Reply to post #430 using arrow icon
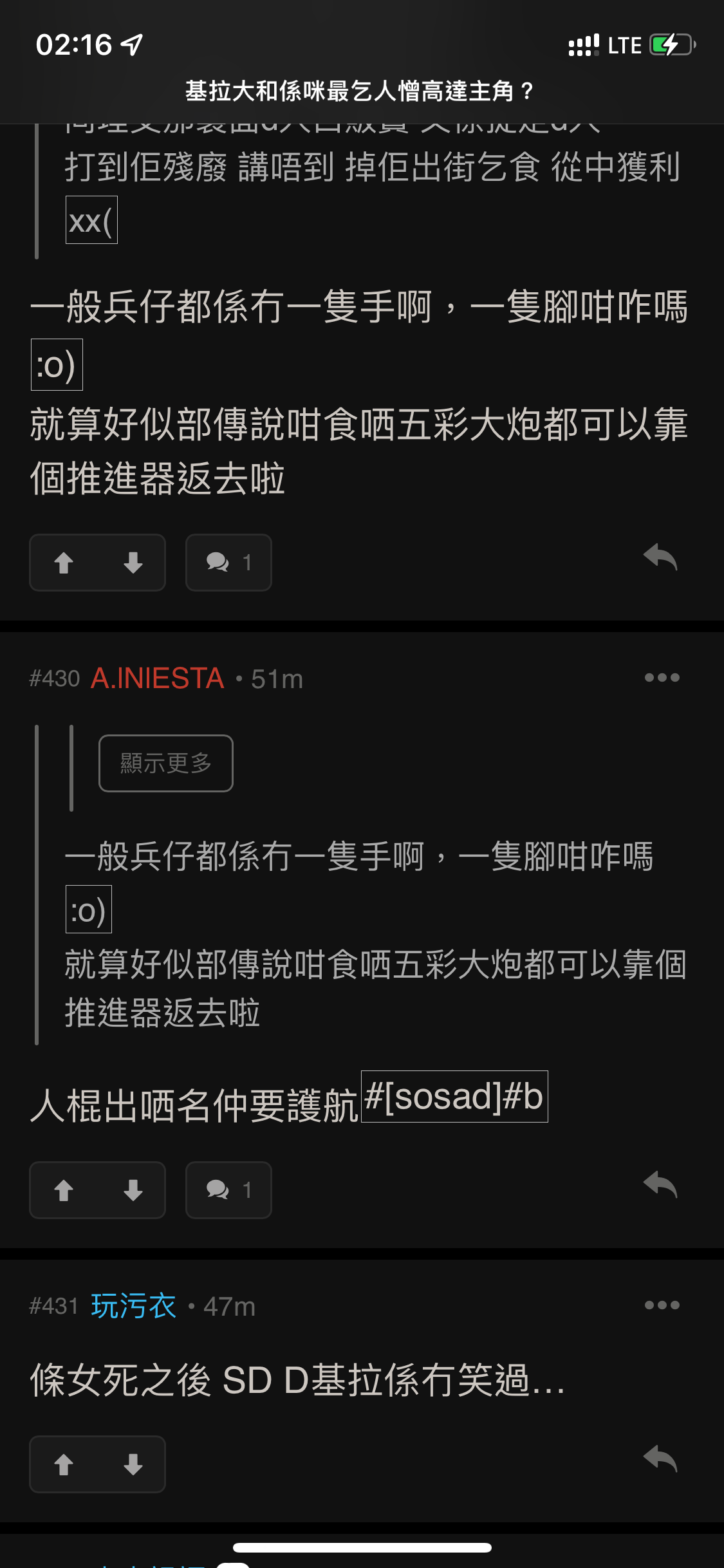 coord(661,1184)
